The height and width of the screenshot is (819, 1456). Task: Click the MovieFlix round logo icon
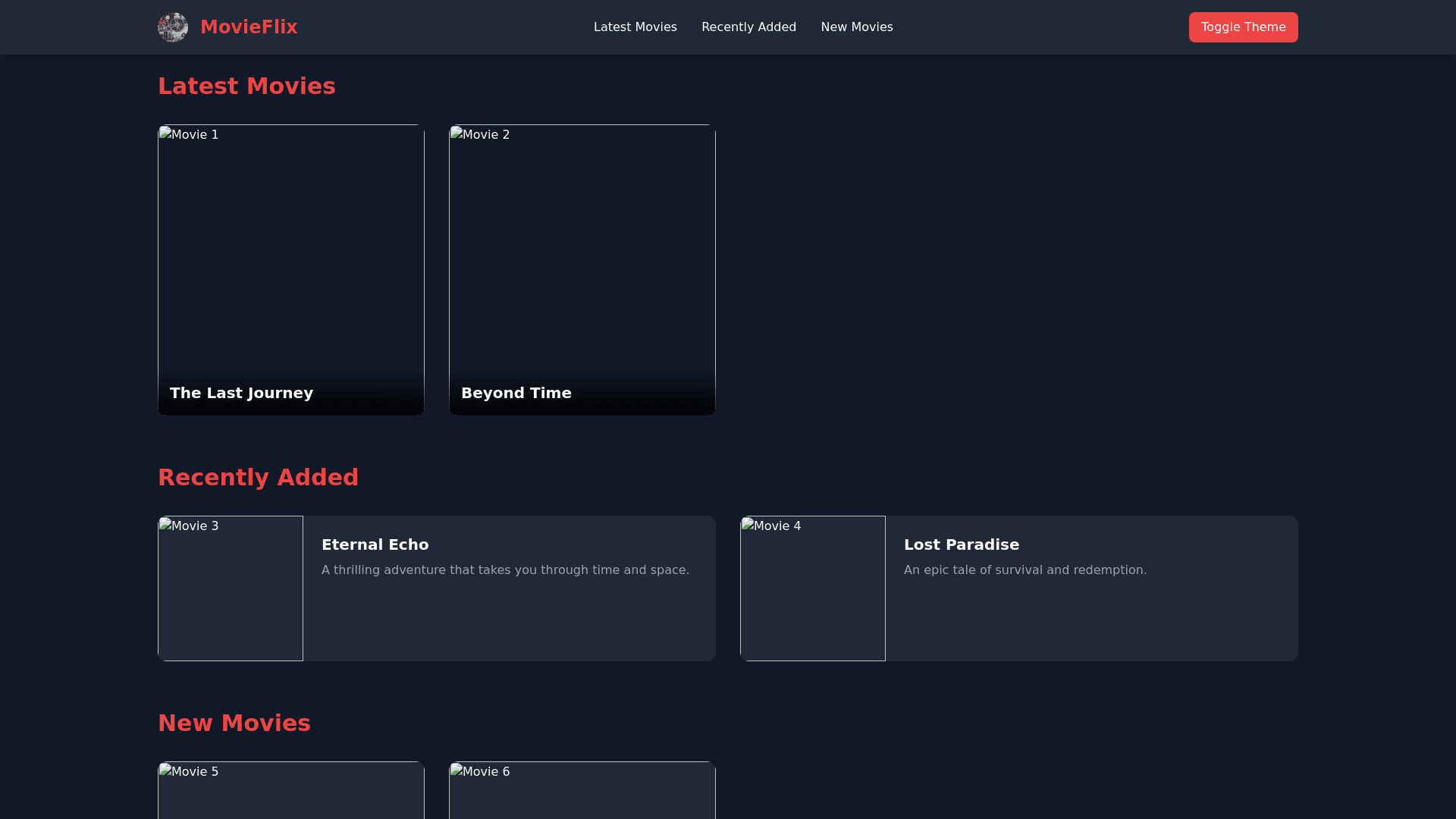click(x=173, y=27)
